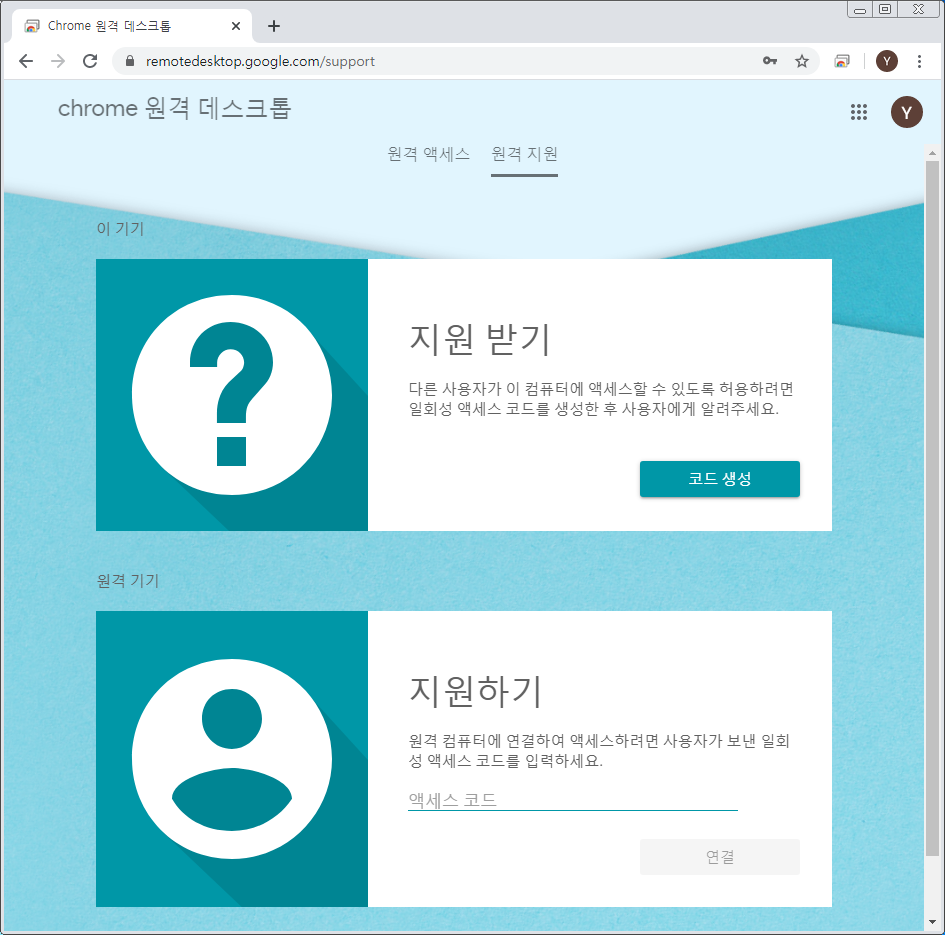Focus the 액세스 코드 input field
Viewport: 945px width, 935px height.
click(573, 800)
